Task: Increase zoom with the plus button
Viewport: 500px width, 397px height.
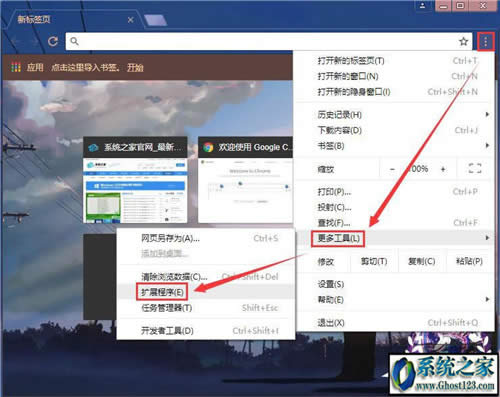Action: click(x=443, y=169)
